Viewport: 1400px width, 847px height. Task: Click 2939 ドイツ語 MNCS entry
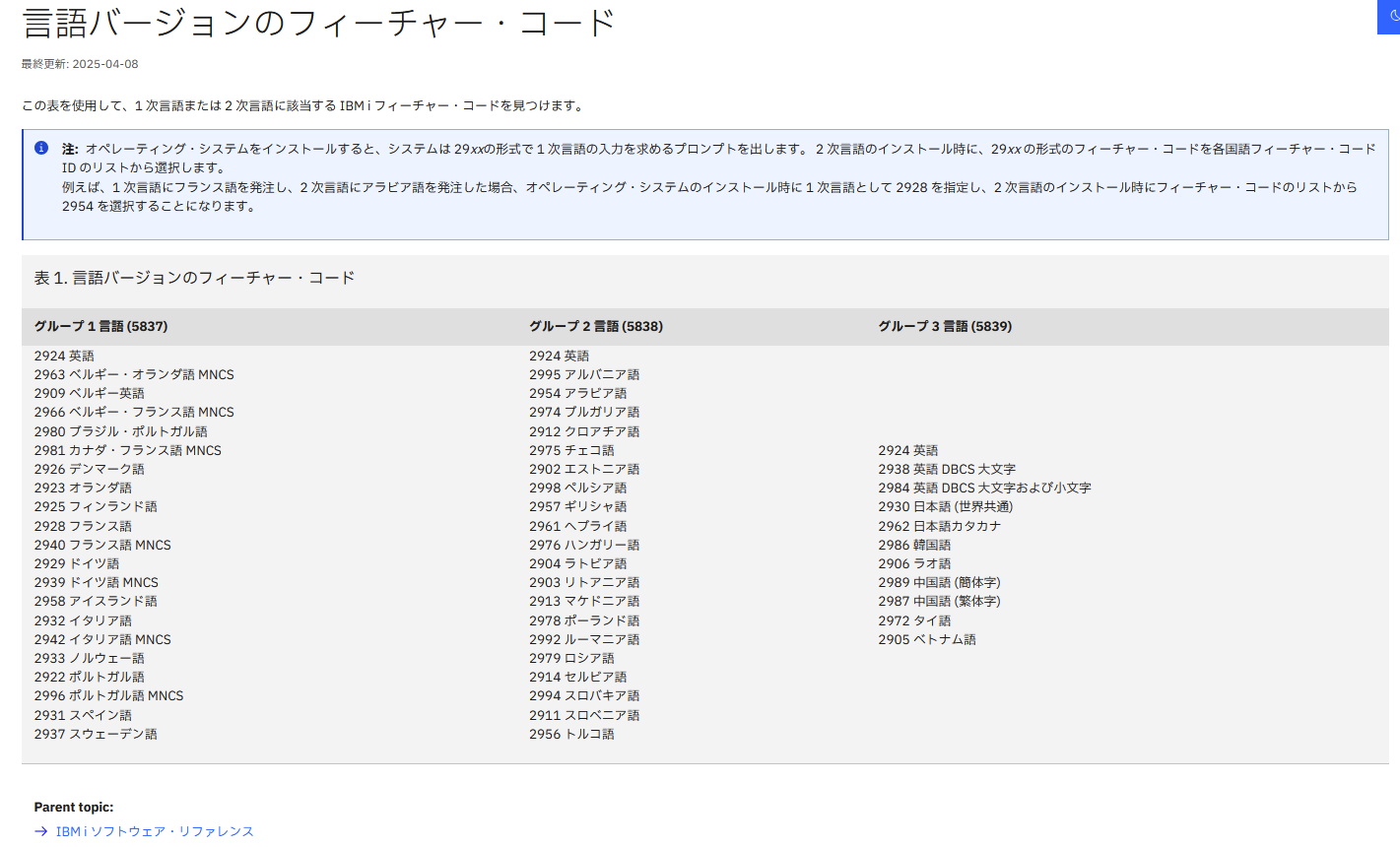(x=97, y=582)
